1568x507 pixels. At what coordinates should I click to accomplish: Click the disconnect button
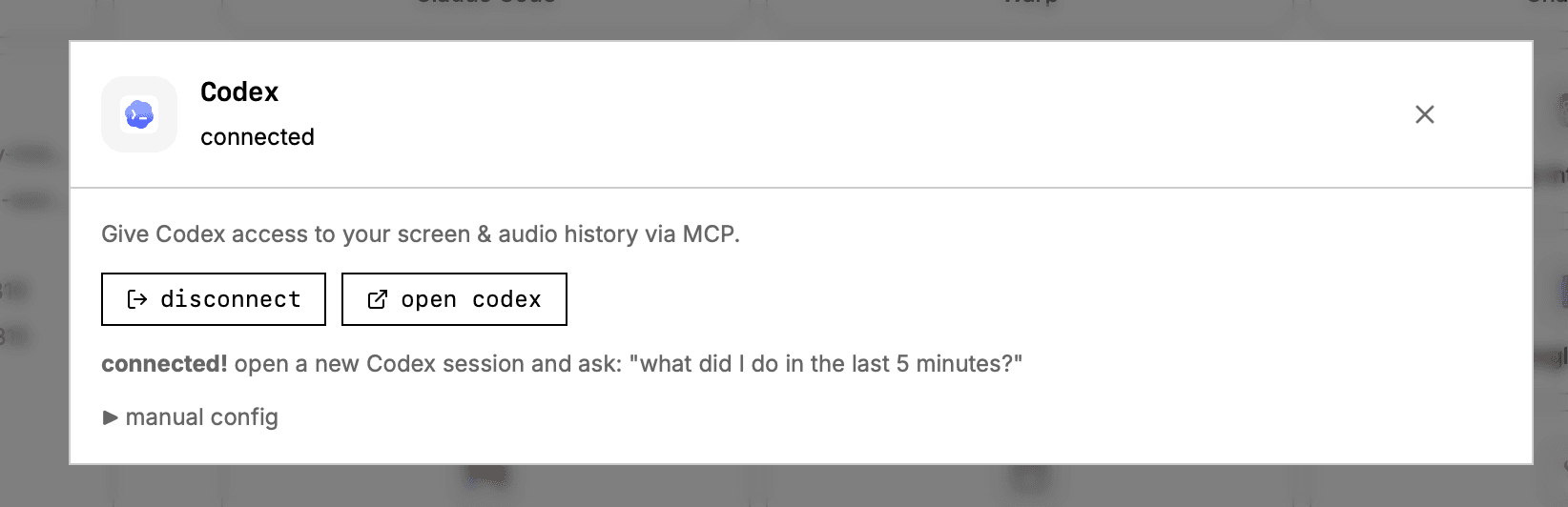(x=214, y=299)
